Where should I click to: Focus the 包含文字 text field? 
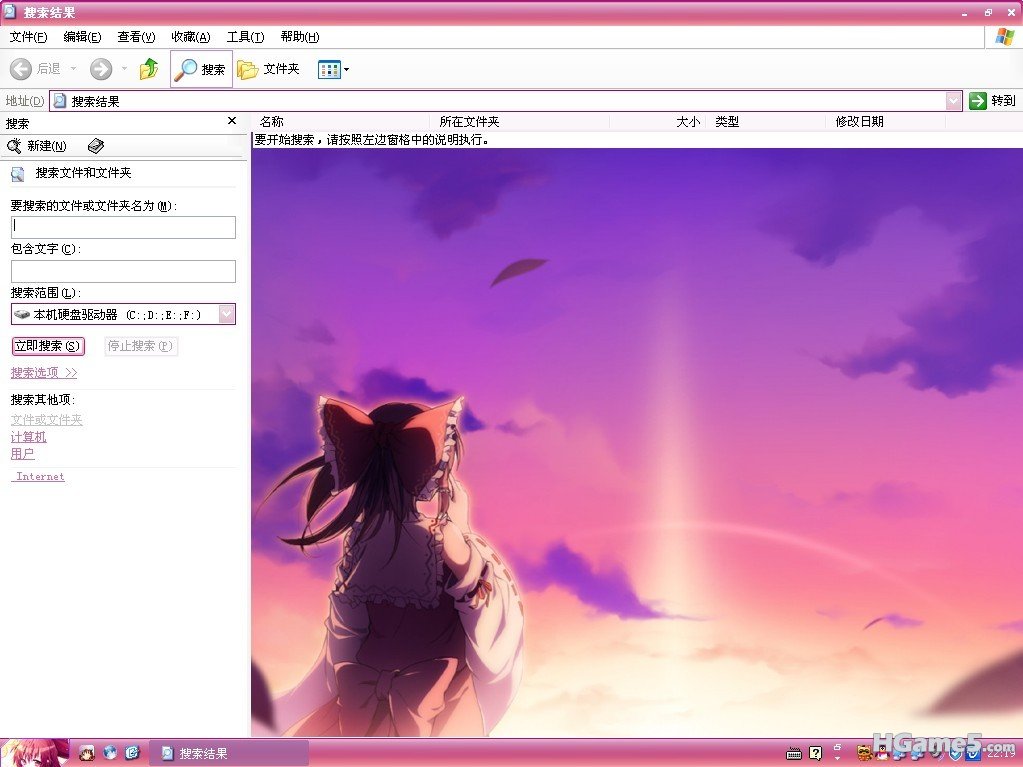point(123,271)
